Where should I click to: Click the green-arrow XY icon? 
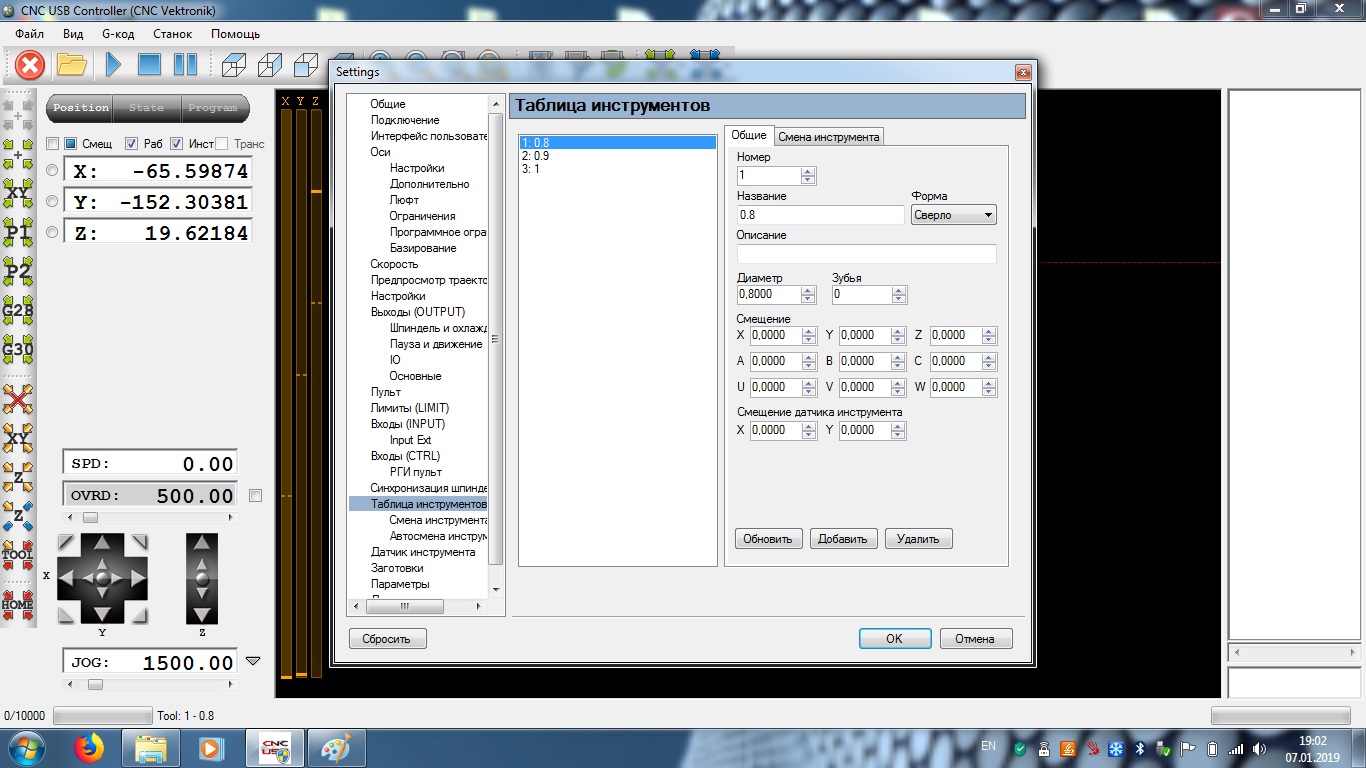click(18, 192)
